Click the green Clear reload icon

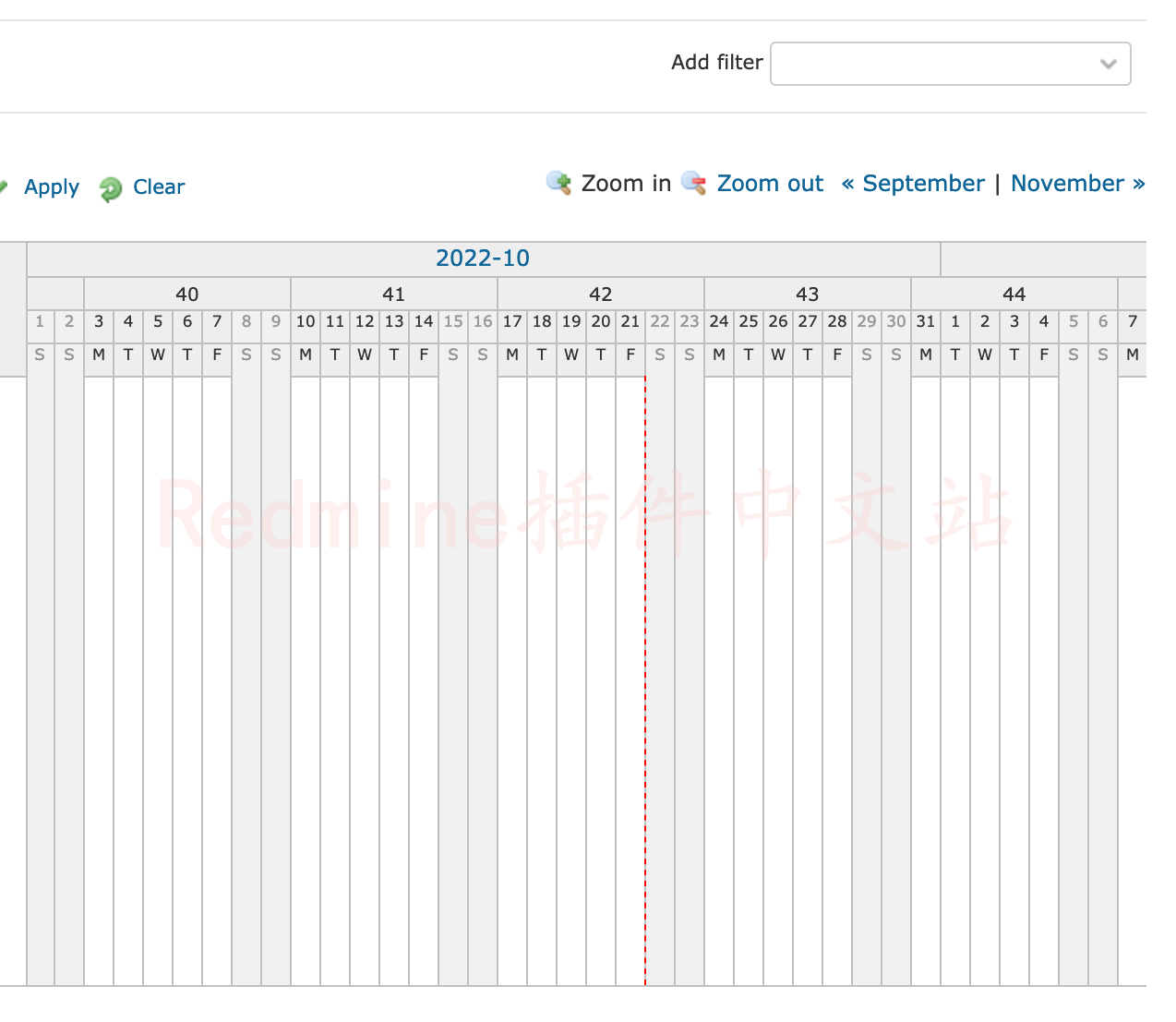(x=111, y=188)
